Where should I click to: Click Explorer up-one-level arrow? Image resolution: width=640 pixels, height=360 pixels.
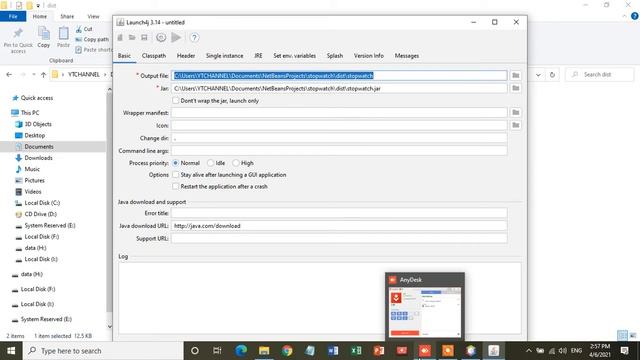pyautogui.click(x=43, y=75)
